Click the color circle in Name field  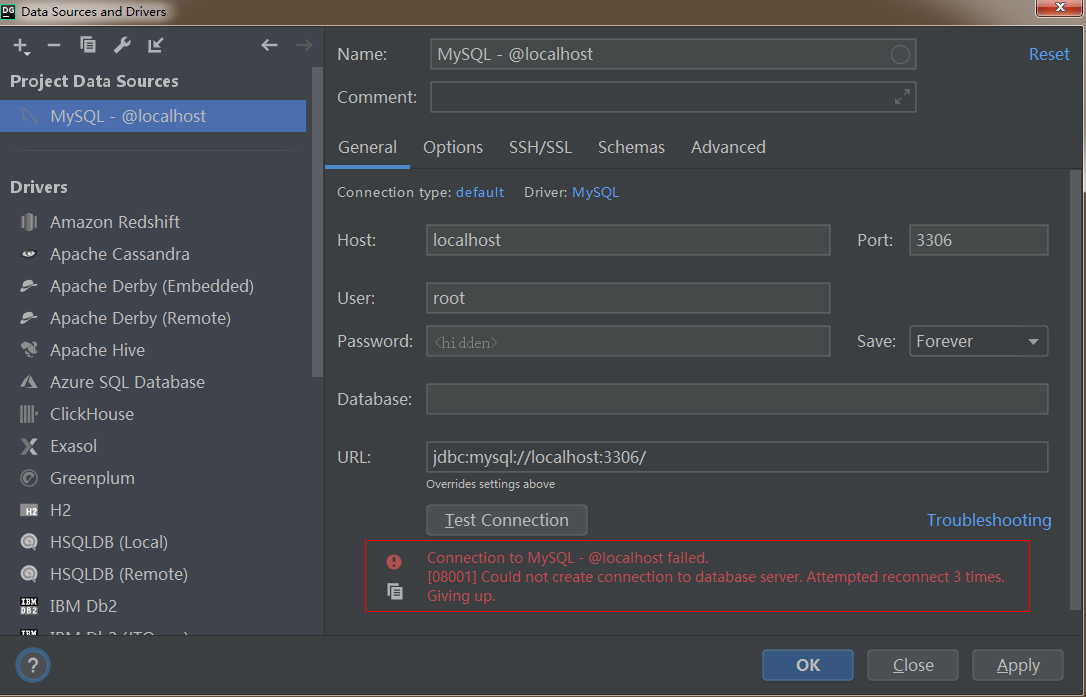tap(900, 55)
